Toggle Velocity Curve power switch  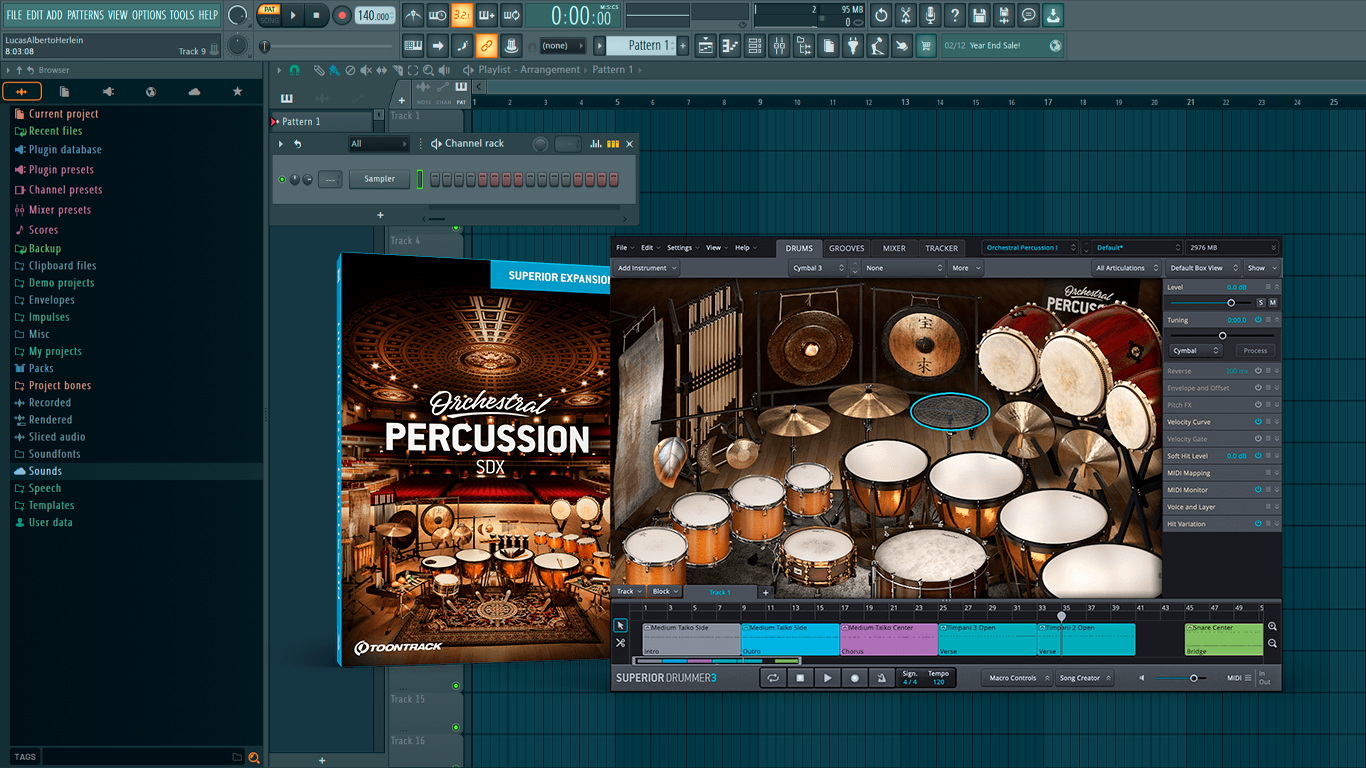tap(1258, 422)
